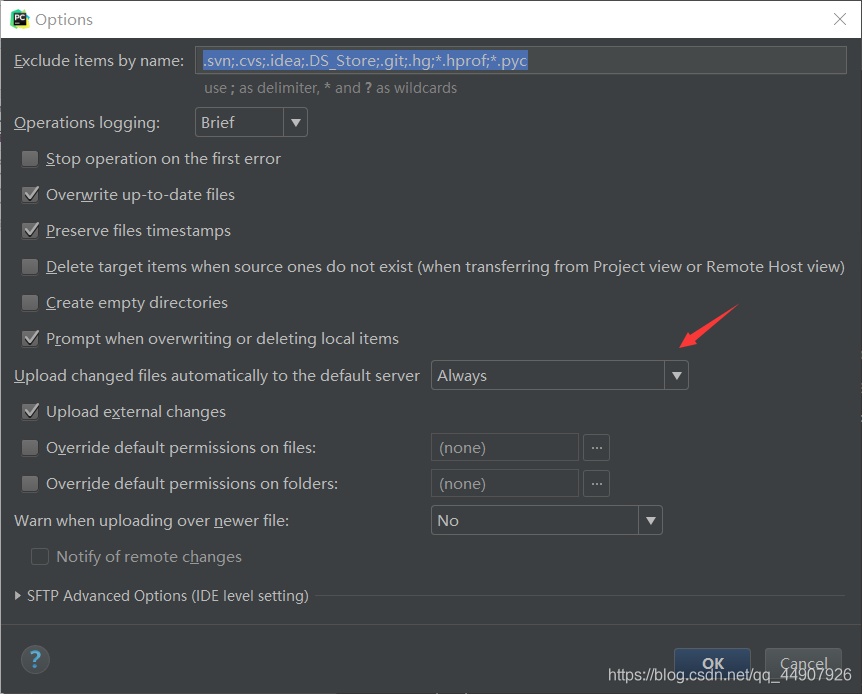862x694 pixels.
Task: Click the Exclude items by name field
Action: tap(521, 60)
